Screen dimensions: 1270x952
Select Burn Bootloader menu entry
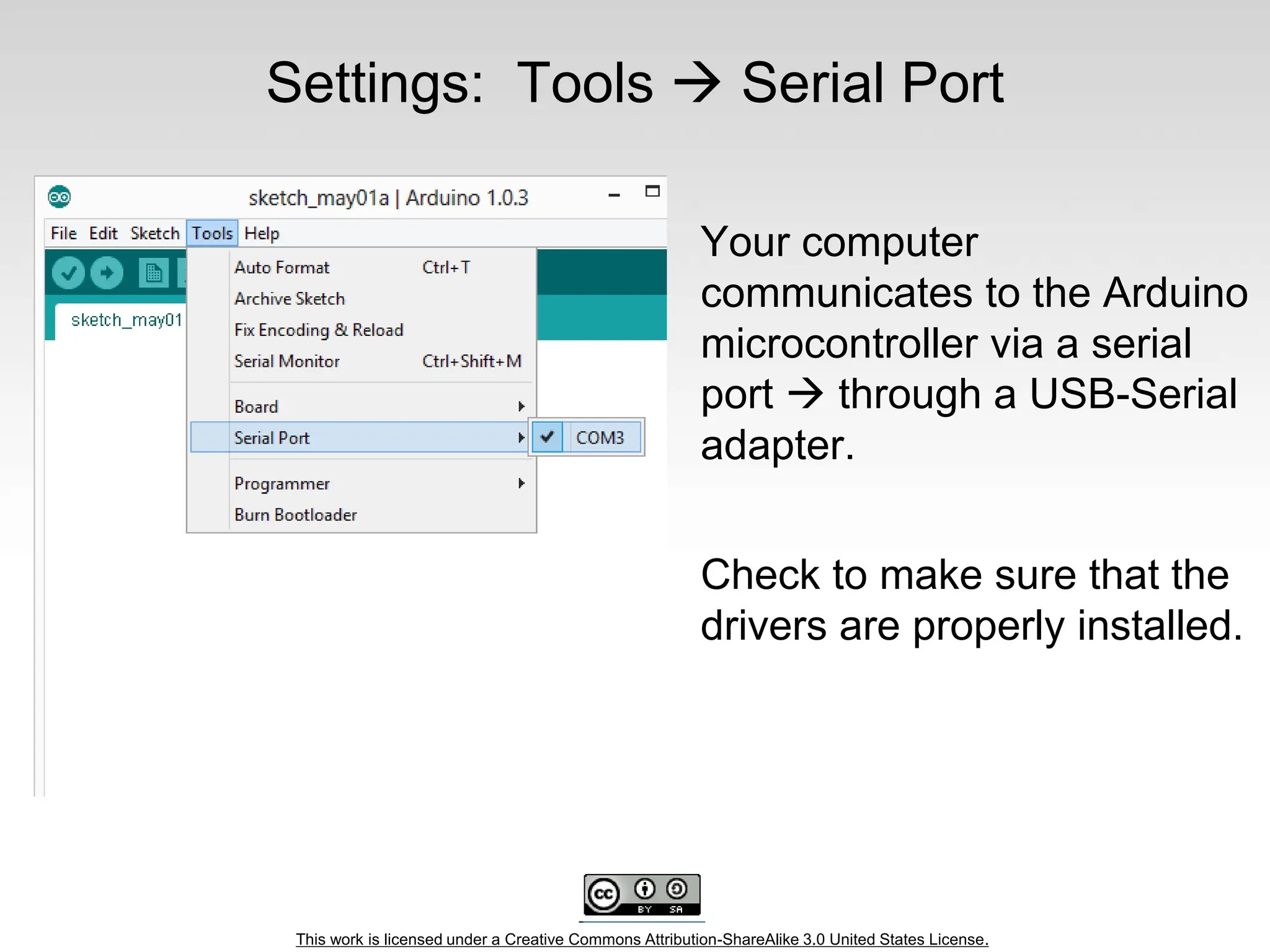[x=295, y=515]
